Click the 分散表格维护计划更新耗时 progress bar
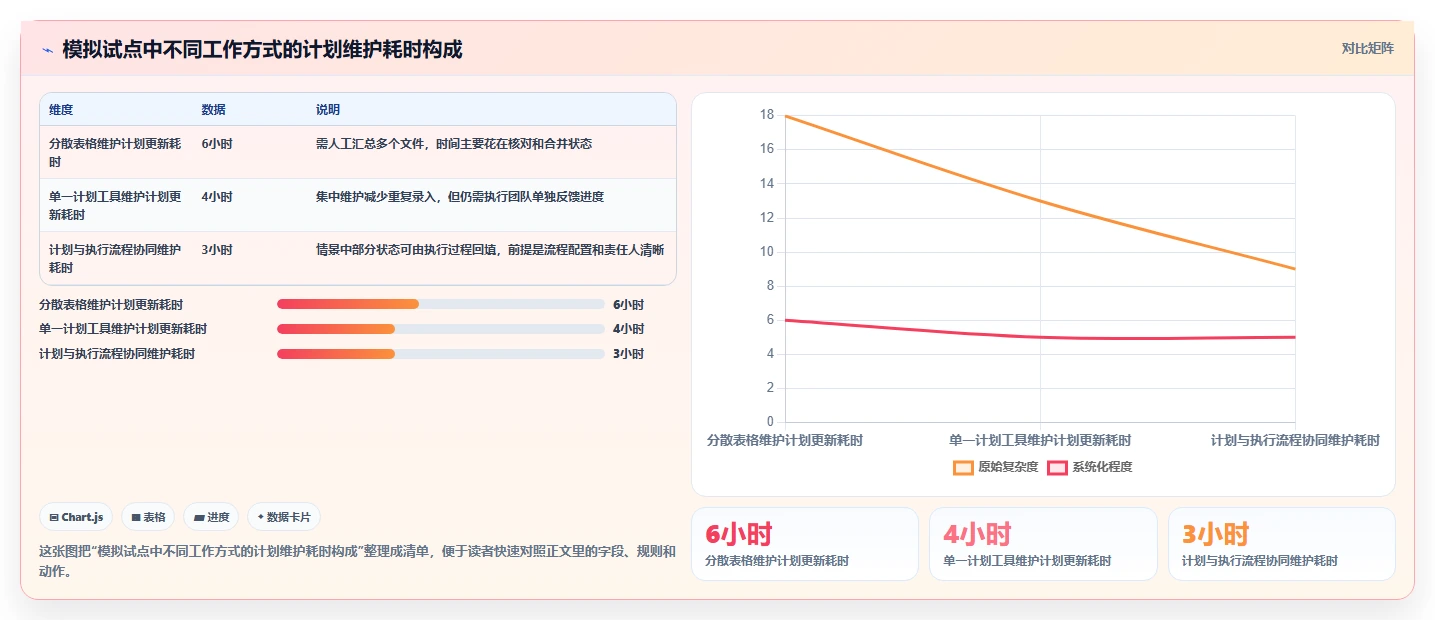This screenshot has height=620, width=1435. click(x=441, y=304)
